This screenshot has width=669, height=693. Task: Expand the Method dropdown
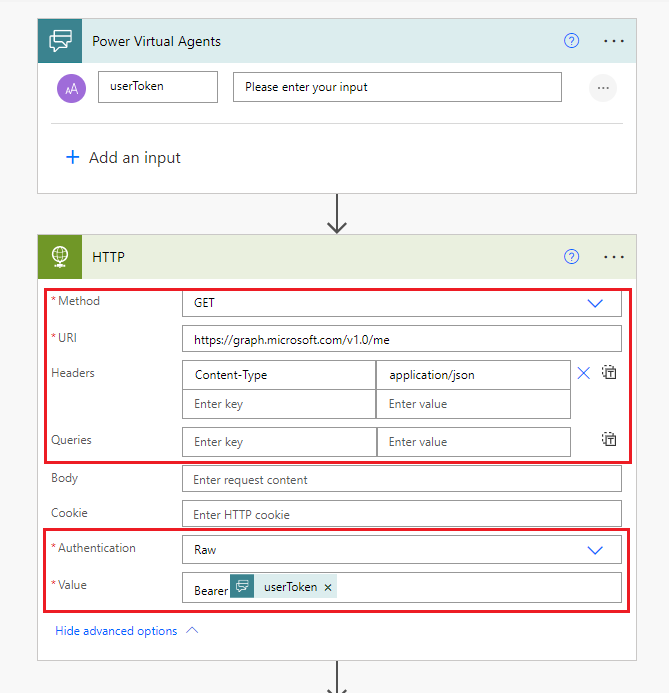pos(595,303)
